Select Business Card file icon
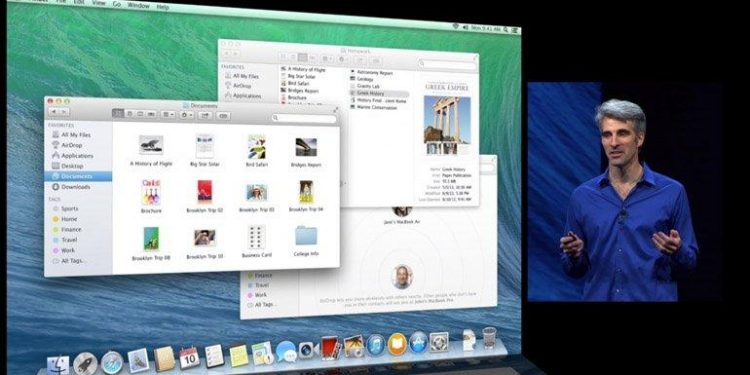 [257, 237]
